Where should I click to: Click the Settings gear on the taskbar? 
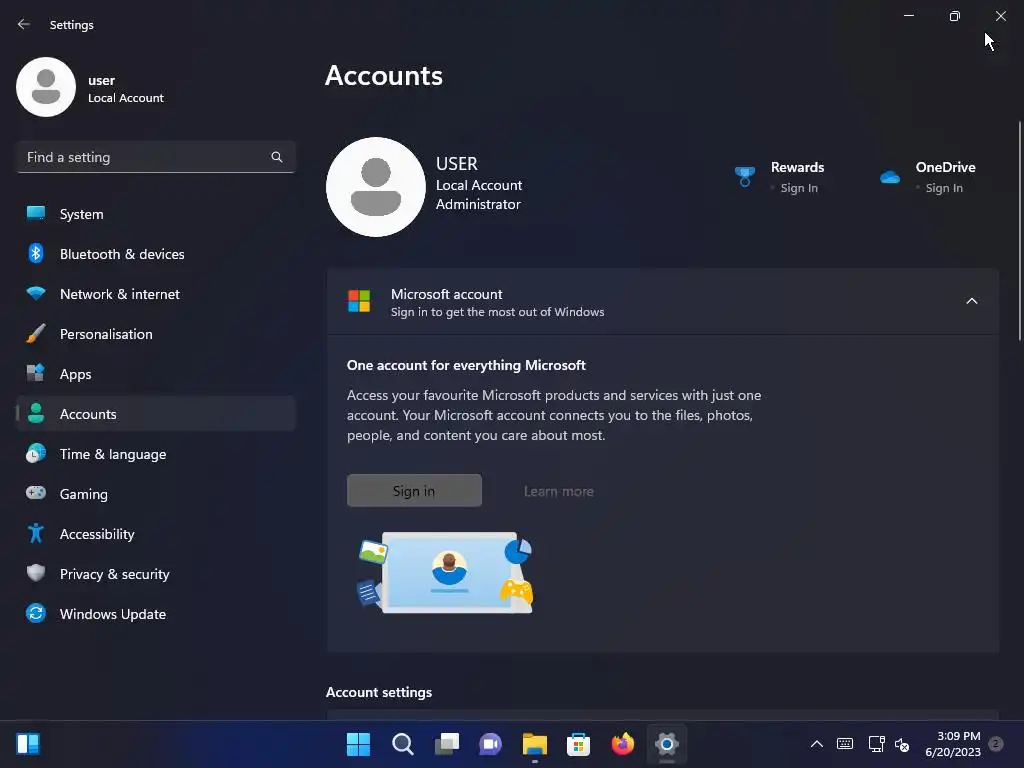[x=667, y=744]
